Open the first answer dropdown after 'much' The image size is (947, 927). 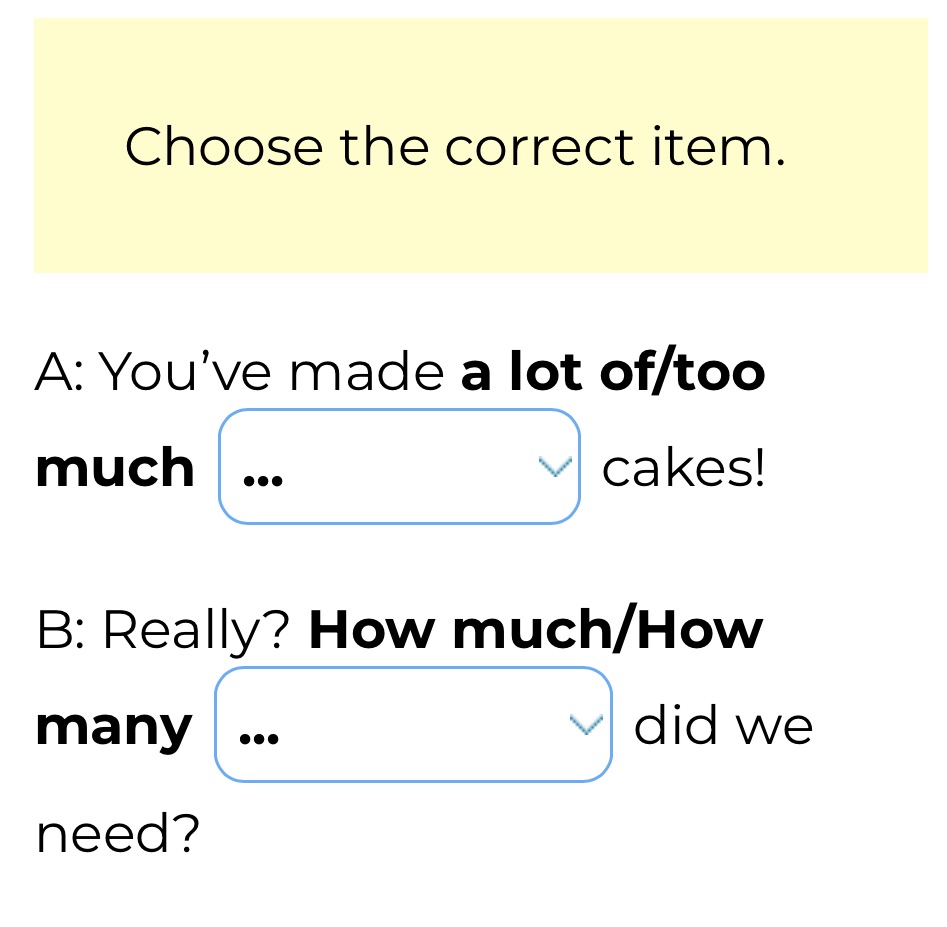coord(399,465)
